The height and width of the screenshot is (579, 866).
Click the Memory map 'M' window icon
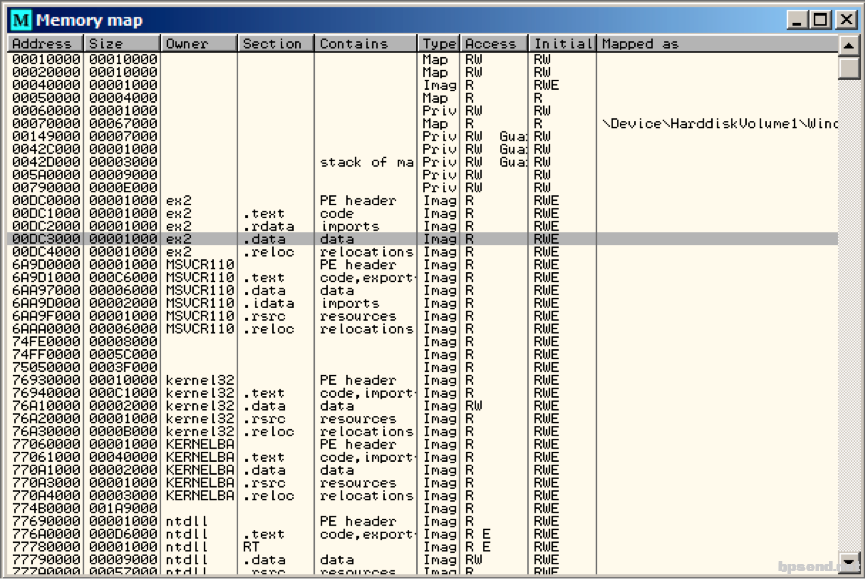click(x=21, y=20)
